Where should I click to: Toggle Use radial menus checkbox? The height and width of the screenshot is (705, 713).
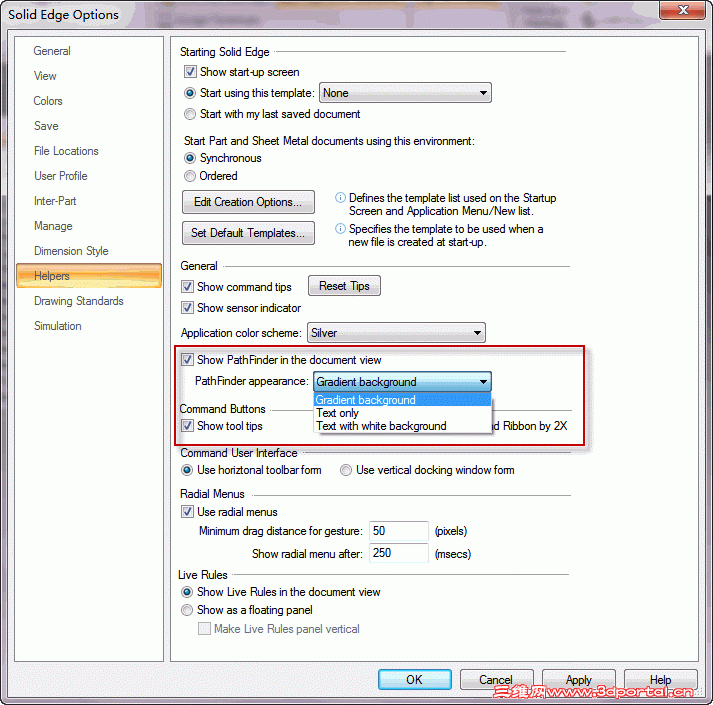187,512
